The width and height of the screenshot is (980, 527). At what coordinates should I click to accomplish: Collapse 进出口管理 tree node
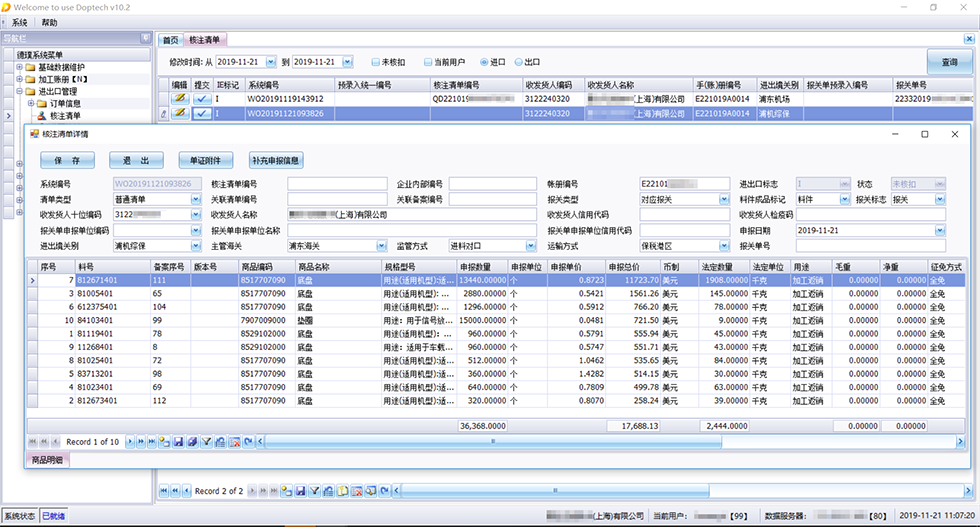19,91
